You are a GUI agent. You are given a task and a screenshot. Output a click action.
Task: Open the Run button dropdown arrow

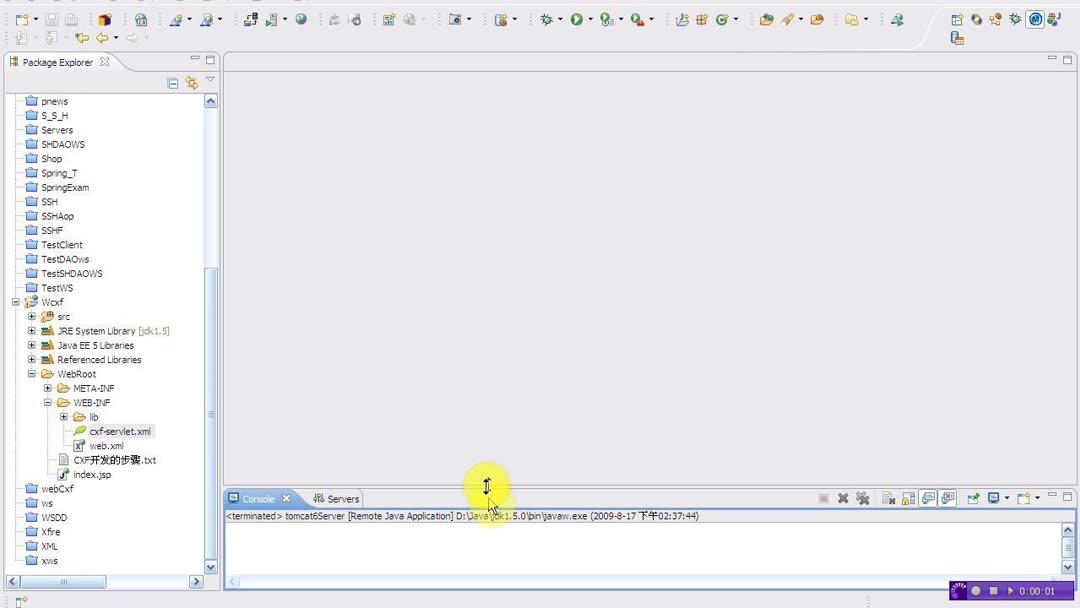click(592, 18)
